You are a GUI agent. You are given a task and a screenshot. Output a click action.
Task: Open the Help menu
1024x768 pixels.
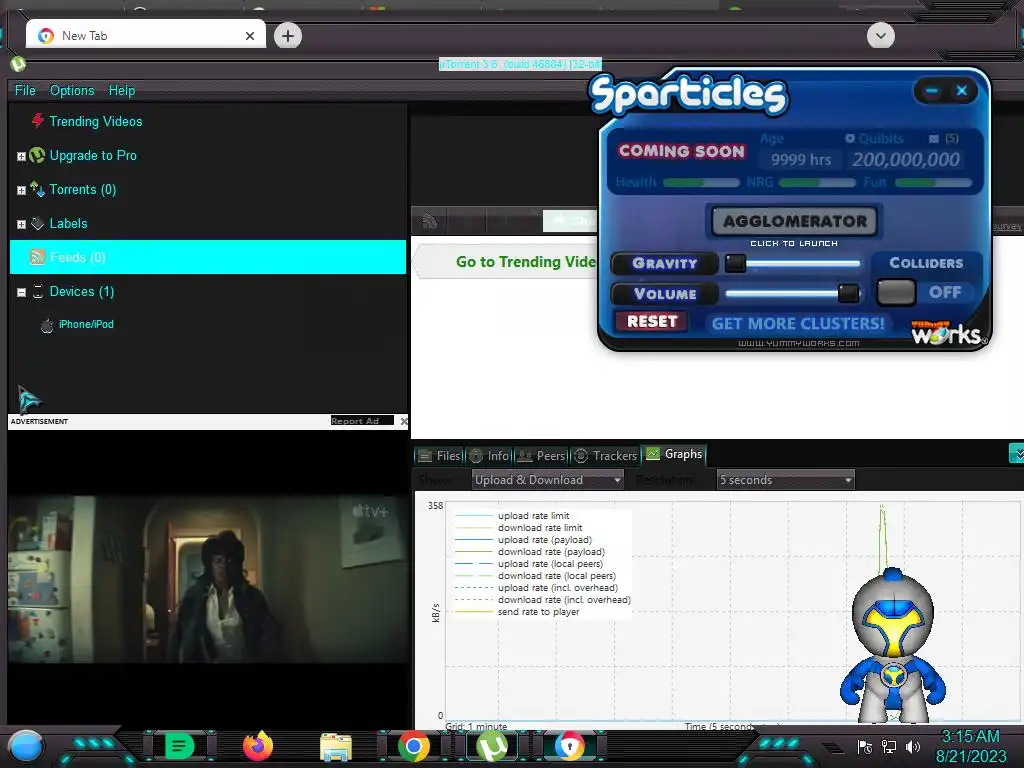[x=121, y=90]
